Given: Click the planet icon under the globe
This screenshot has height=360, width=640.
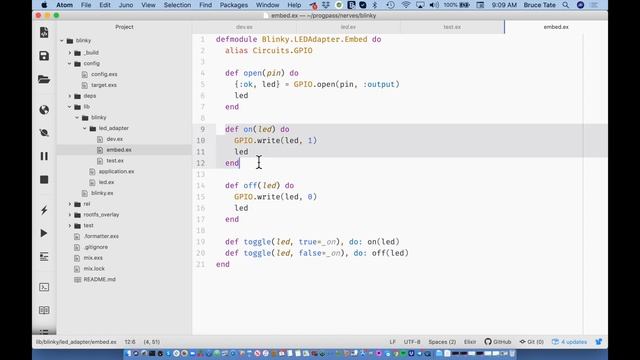Looking at the screenshot, I should (44, 133).
